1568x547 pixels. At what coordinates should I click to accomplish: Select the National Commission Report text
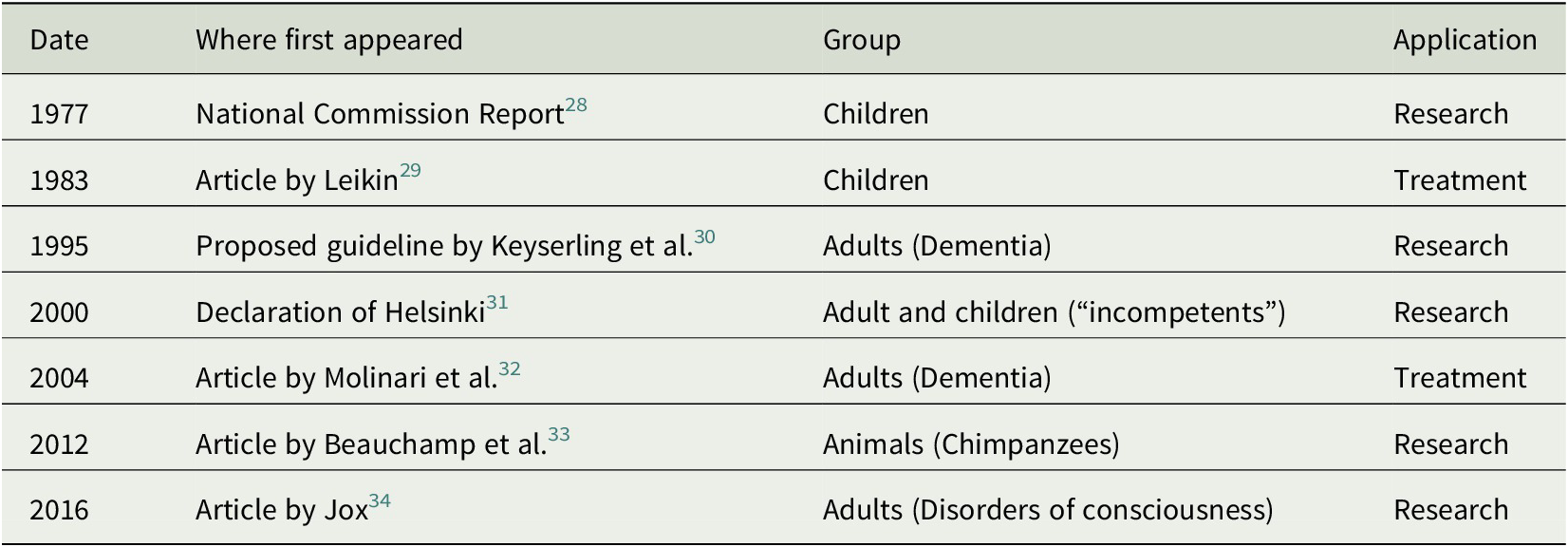point(380,114)
